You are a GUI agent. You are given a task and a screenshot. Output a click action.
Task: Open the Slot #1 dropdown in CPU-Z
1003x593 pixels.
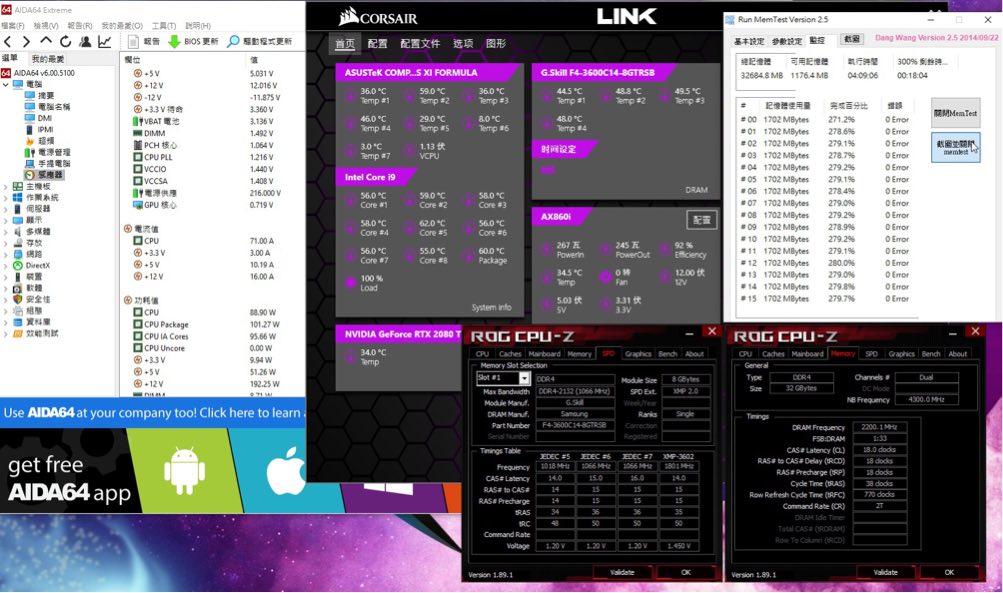(x=525, y=378)
